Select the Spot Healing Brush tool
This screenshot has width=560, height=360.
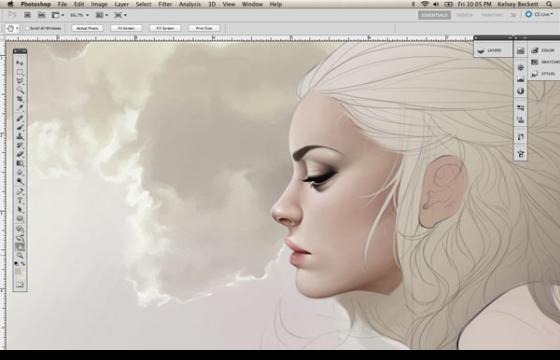20,118
